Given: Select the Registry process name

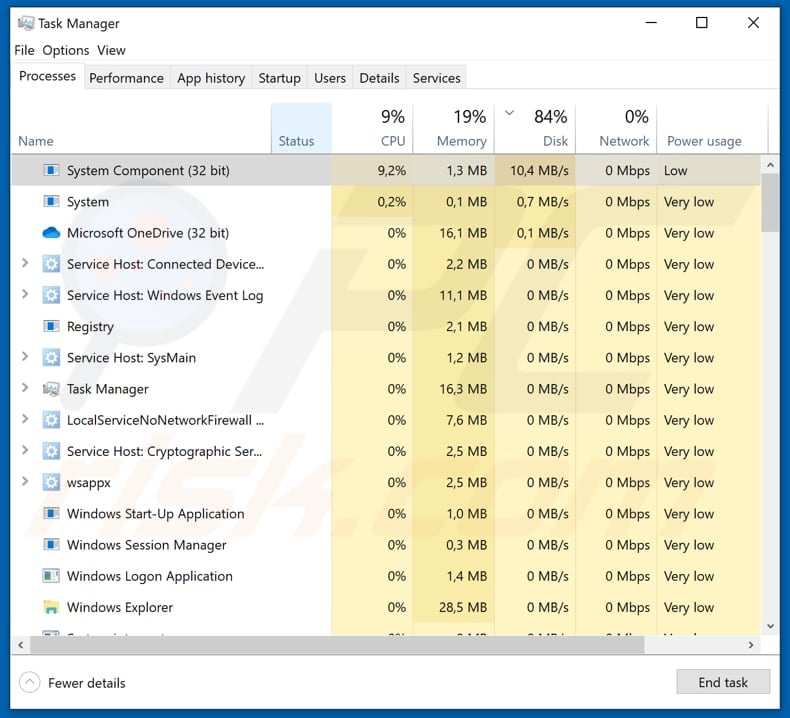Looking at the screenshot, I should (x=90, y=327).
